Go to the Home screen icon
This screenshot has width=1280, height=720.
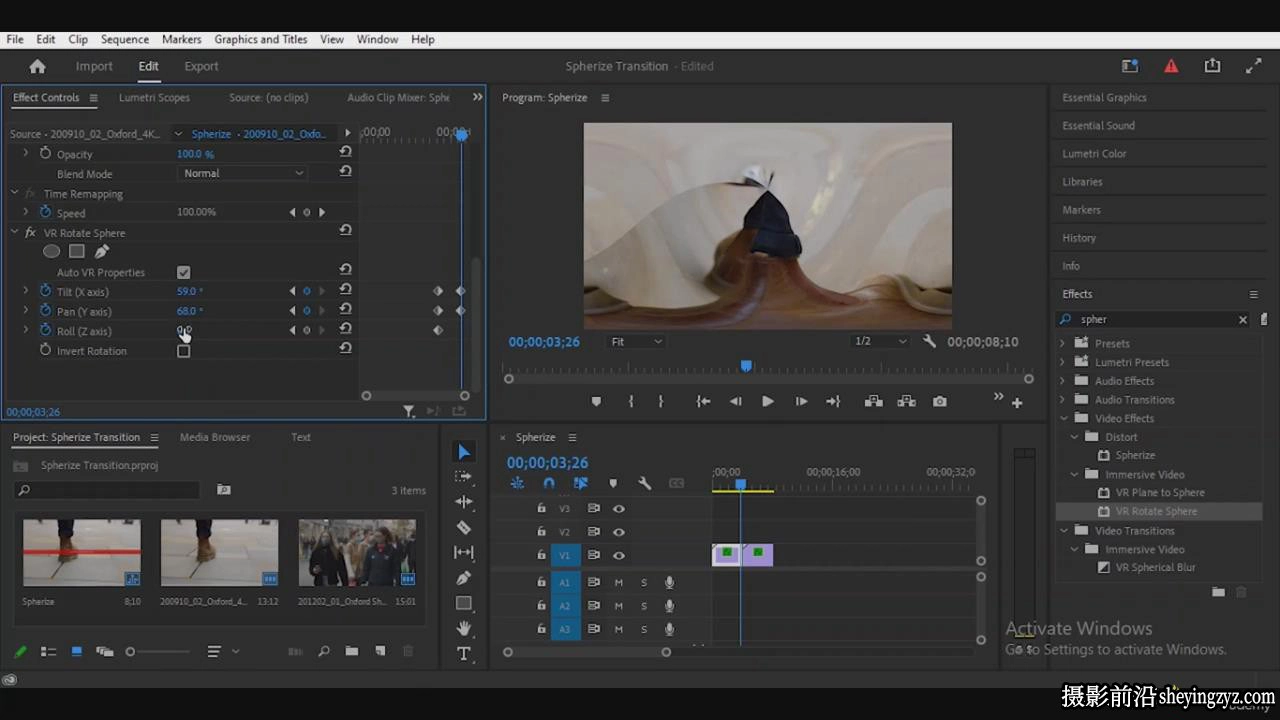pos(37,66)
